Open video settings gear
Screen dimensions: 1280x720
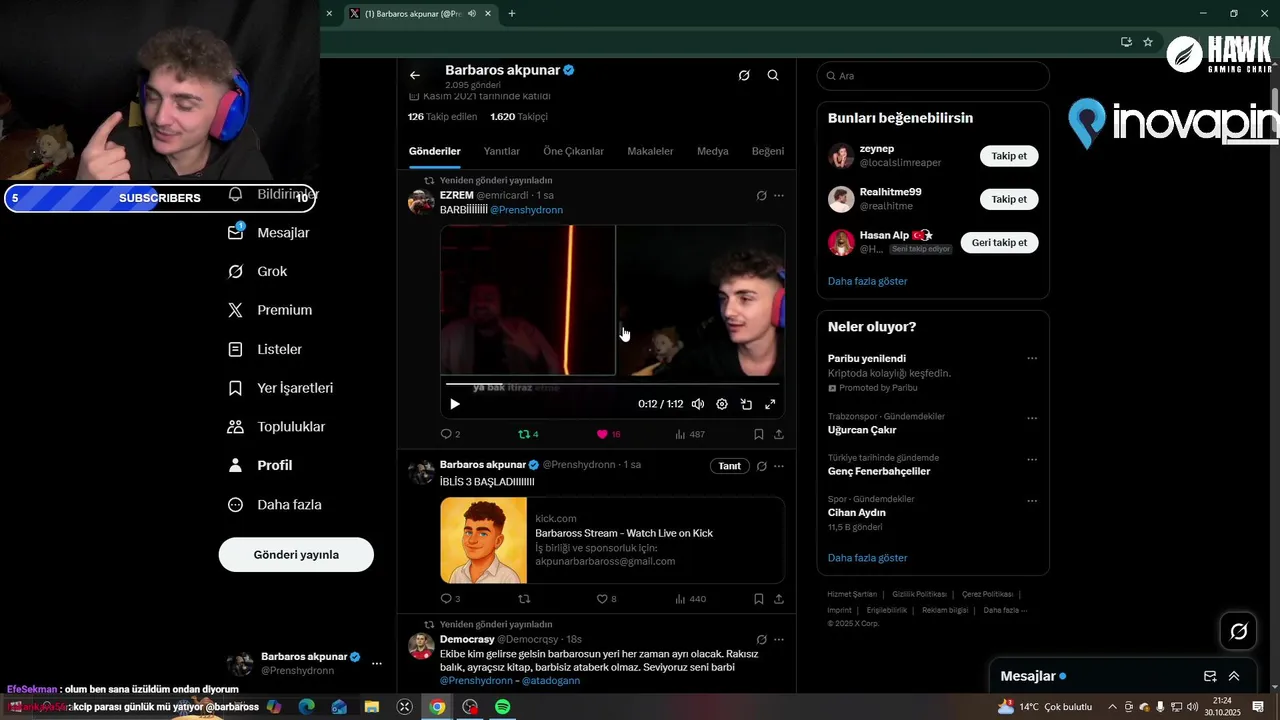click(722, 404)
